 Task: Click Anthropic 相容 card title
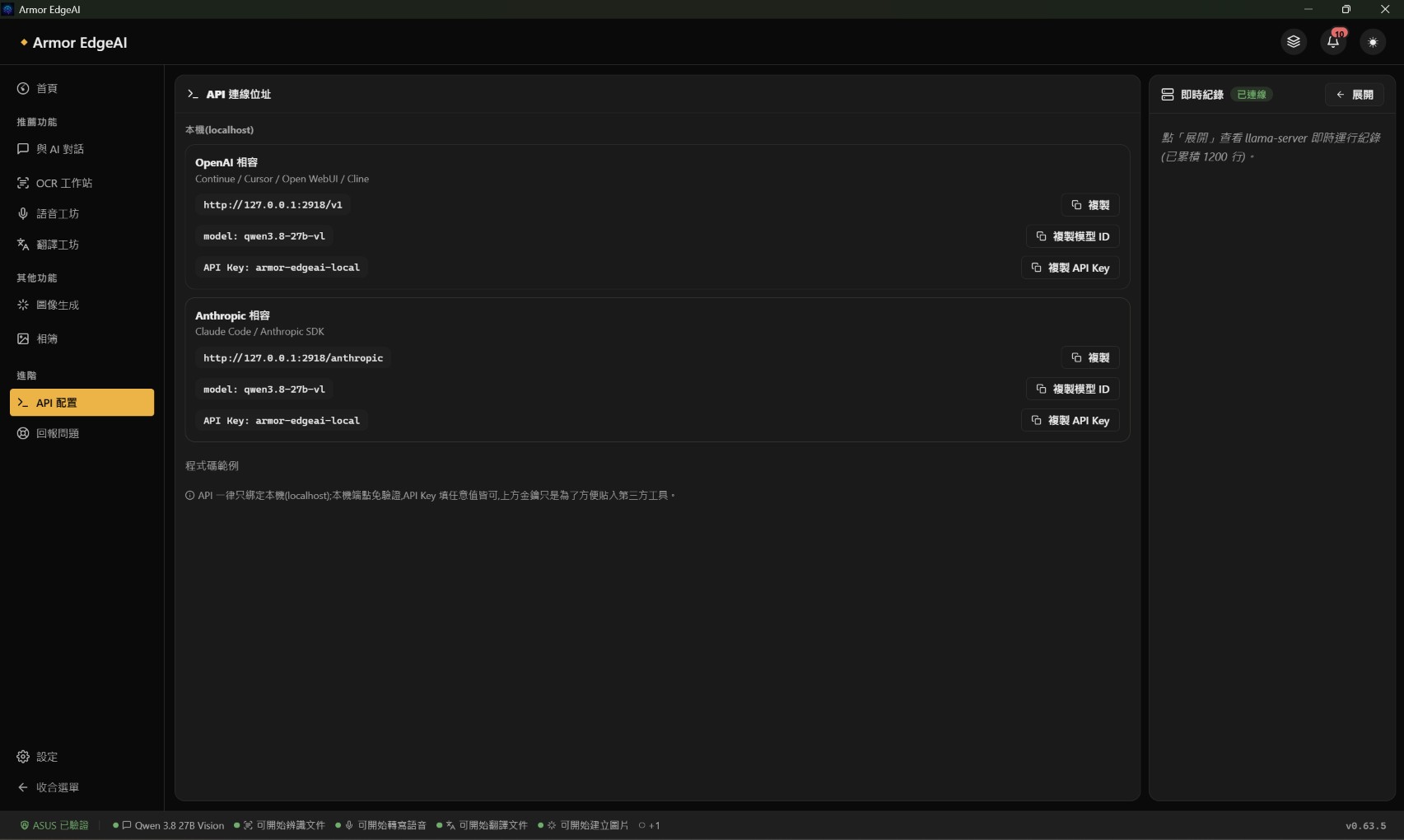tap(232, 315)
